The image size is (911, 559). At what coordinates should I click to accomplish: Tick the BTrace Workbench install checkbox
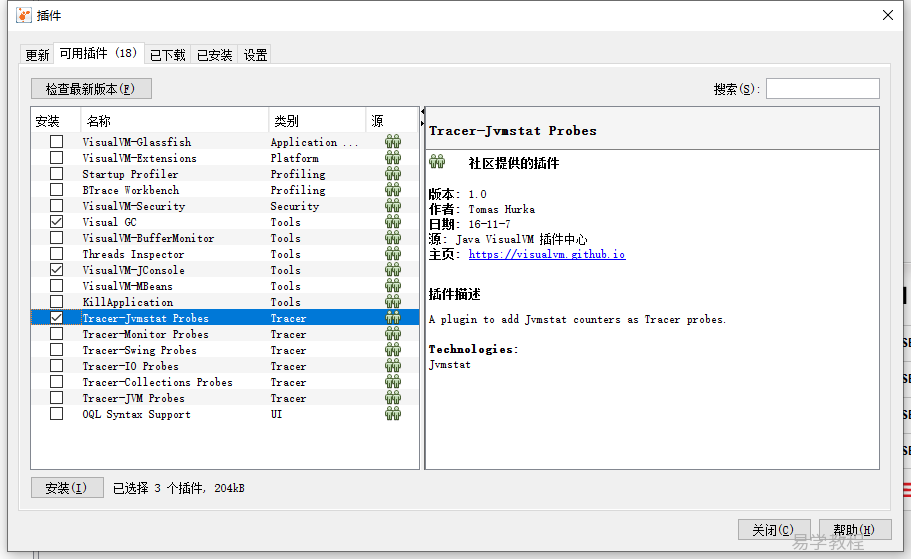pos(56,189)
